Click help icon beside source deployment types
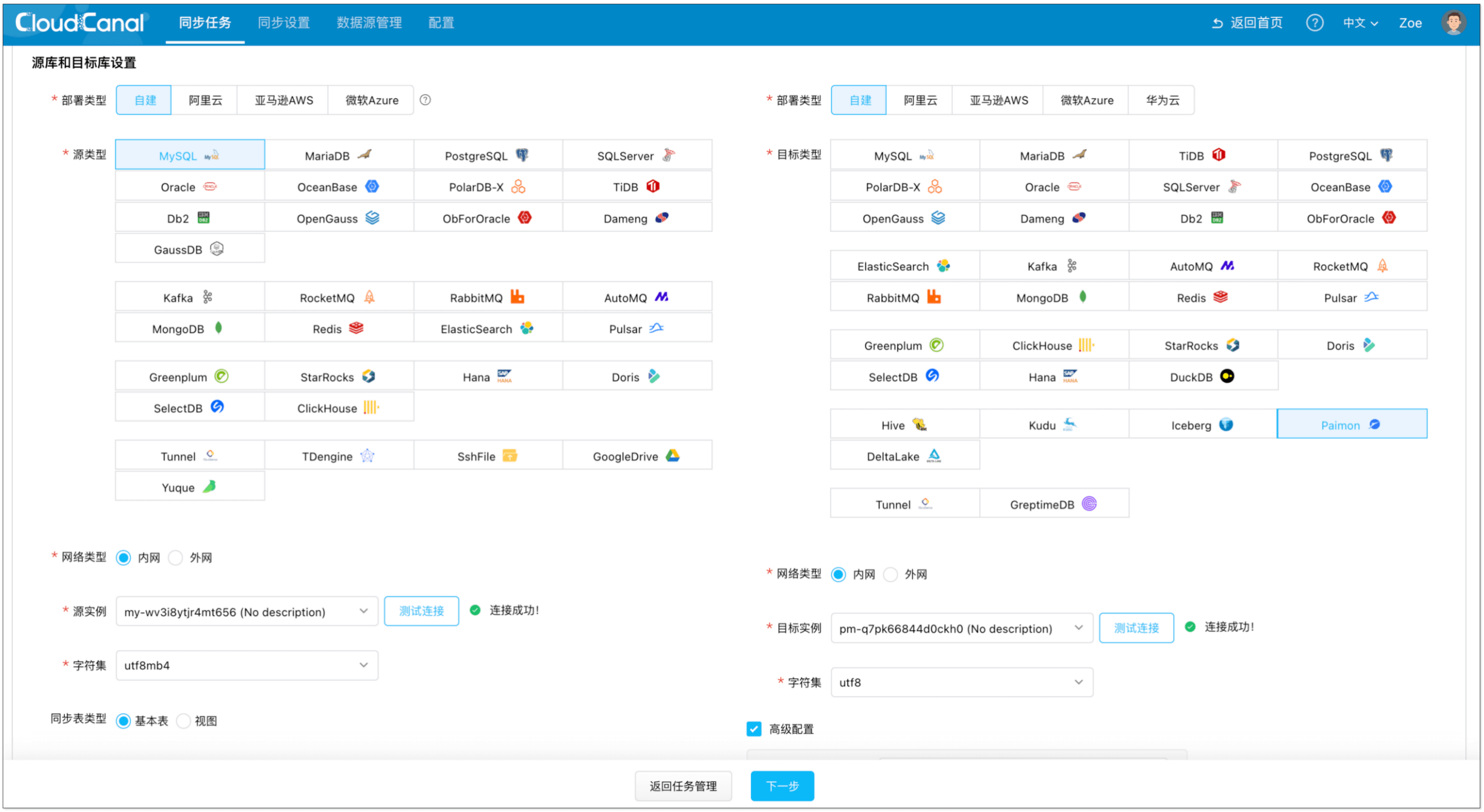1484x812 pixels. point(425,100)
